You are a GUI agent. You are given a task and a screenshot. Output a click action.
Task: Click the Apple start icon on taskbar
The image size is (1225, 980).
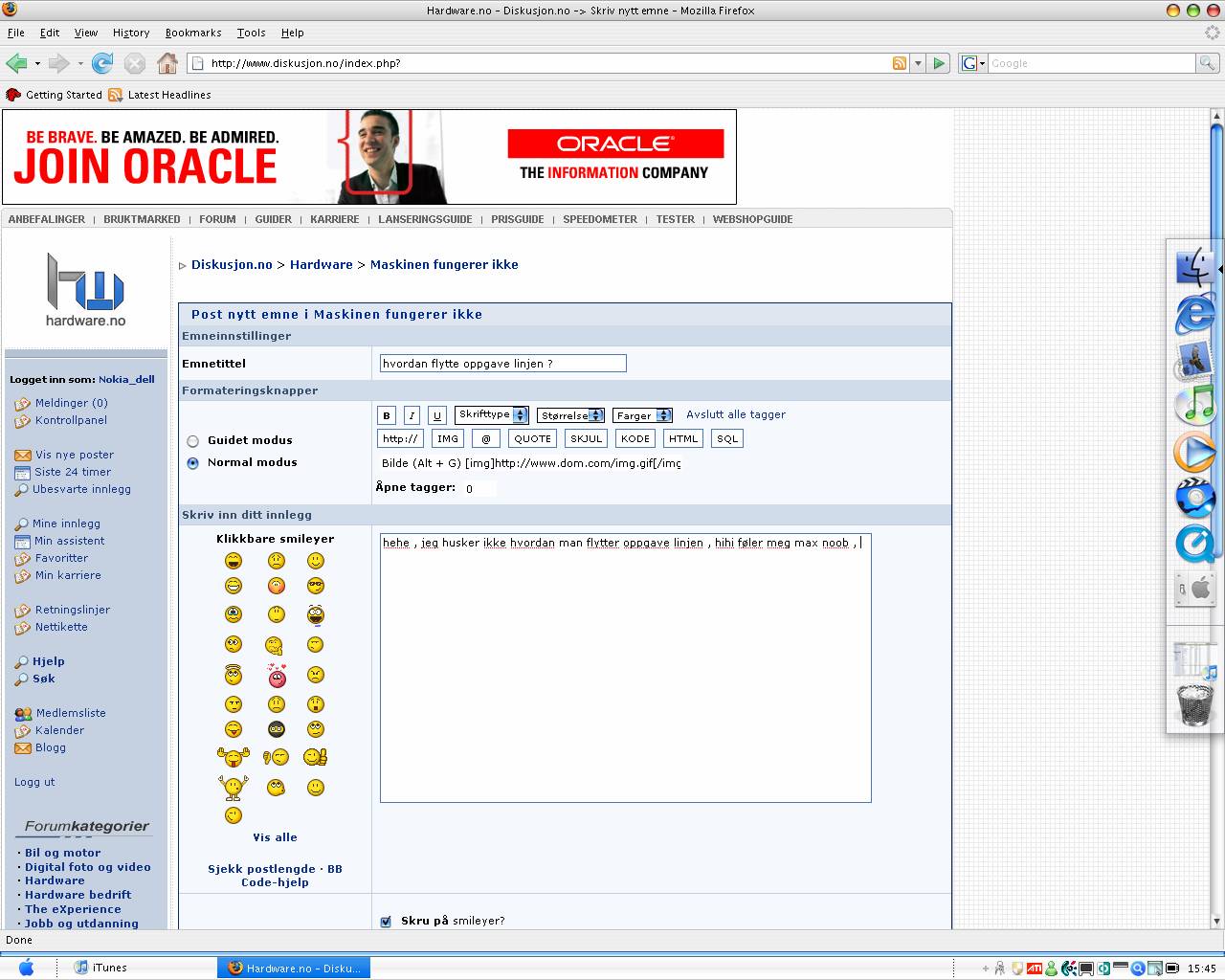coord(26,968)
